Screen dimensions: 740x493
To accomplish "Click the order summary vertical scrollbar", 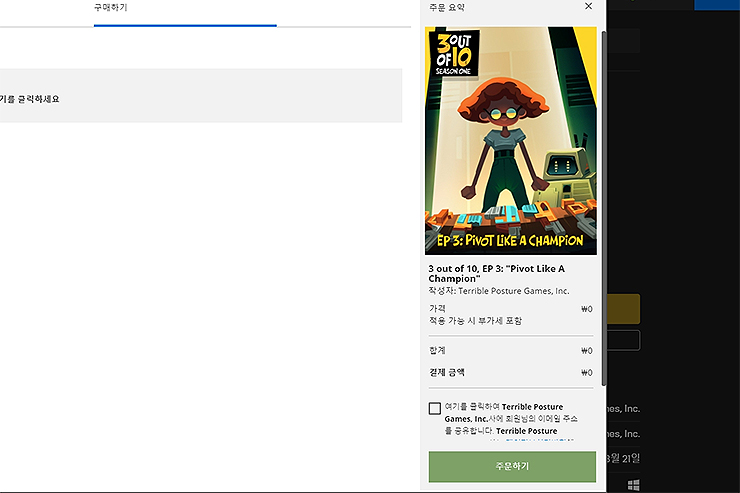I will click(x=604, y=208).
